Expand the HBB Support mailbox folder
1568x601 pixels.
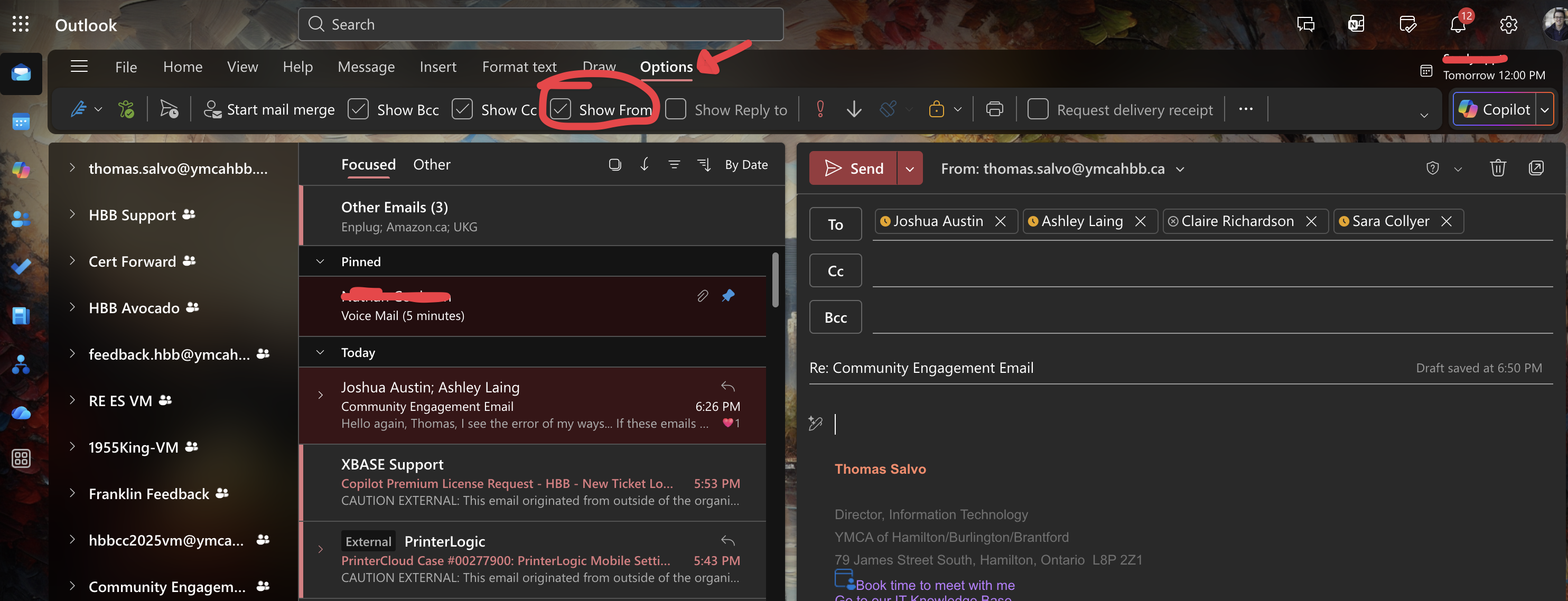pos(72,214)
